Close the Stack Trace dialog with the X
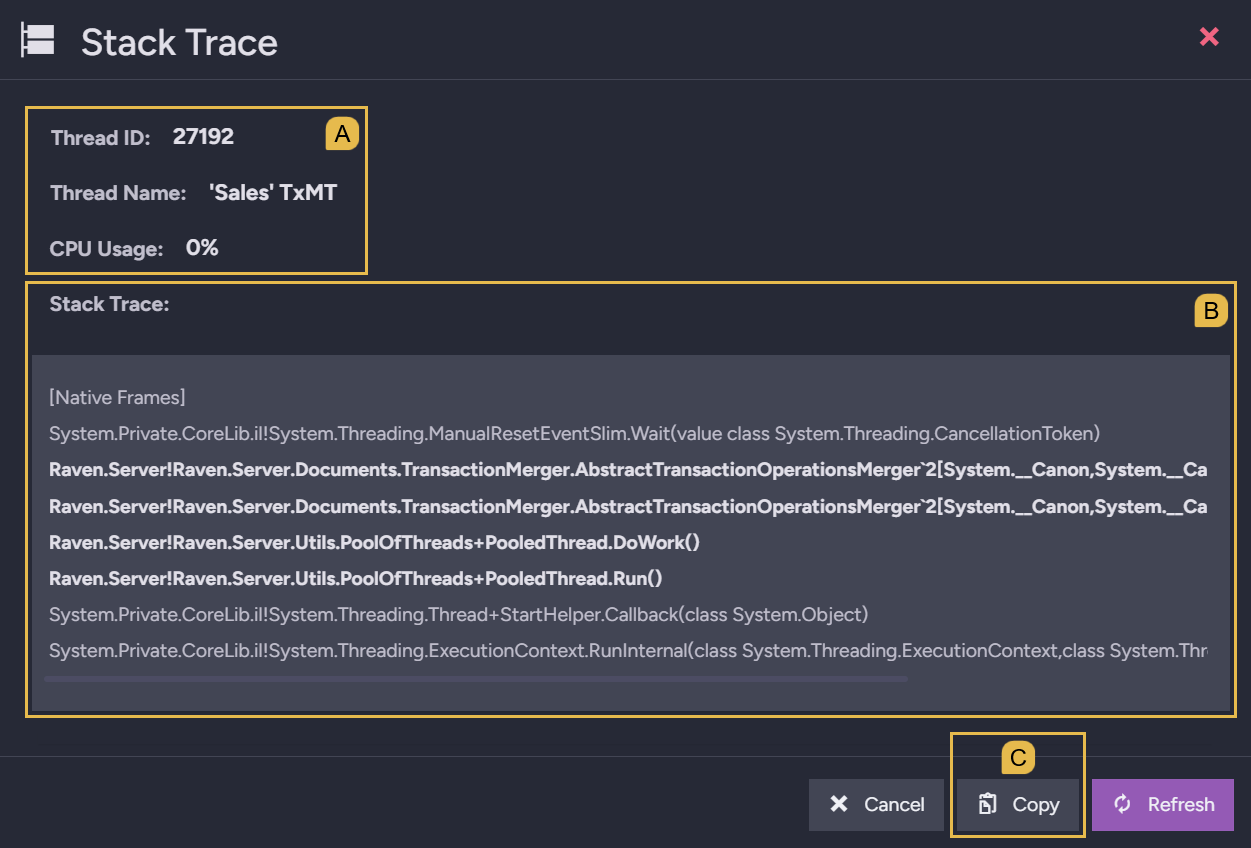The height and width of the screenshot is (848, 1251). point(1209,37)
